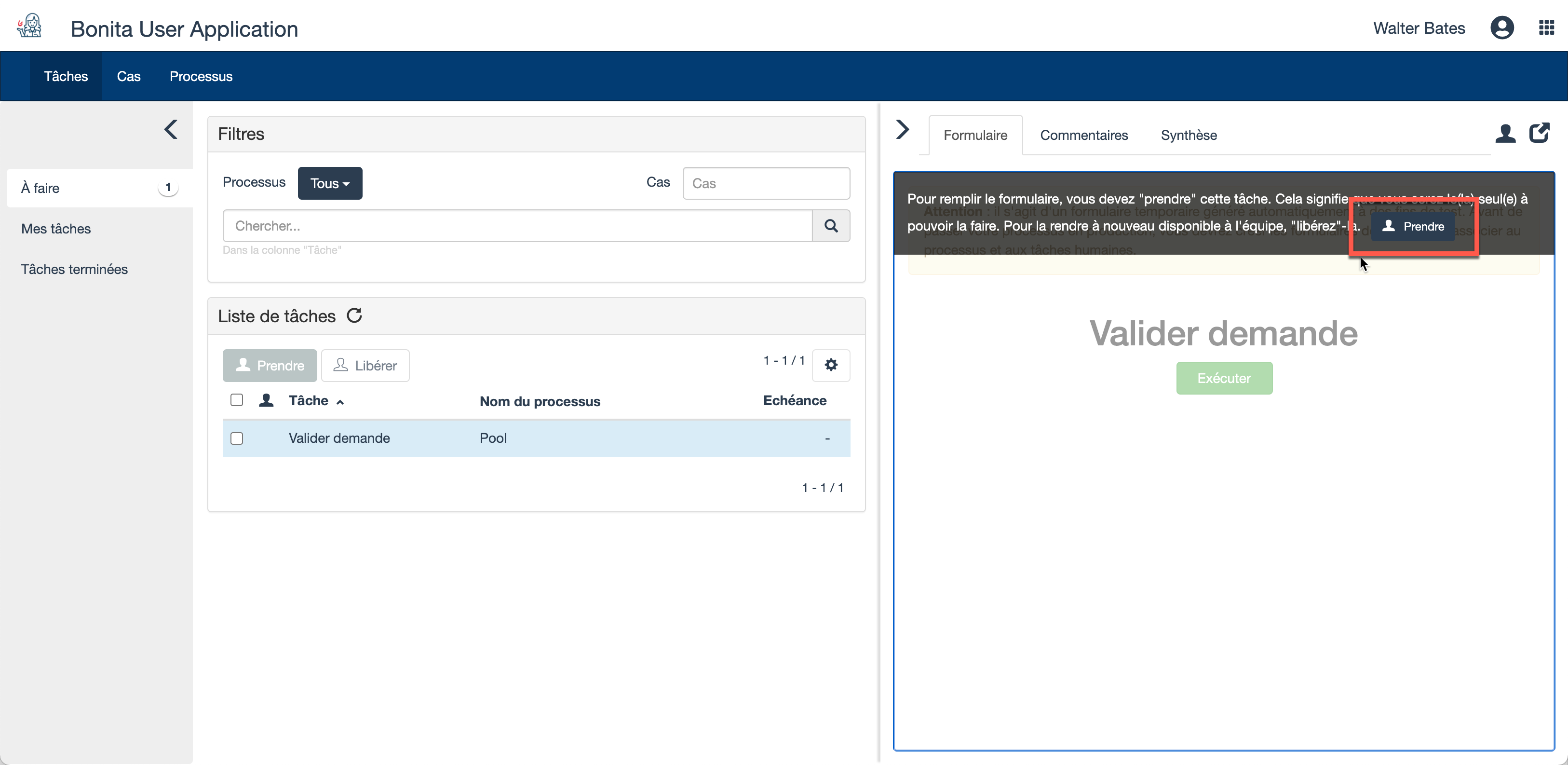Select the Valider demande task cell
1568x765 pixels.
pos(339,438)
